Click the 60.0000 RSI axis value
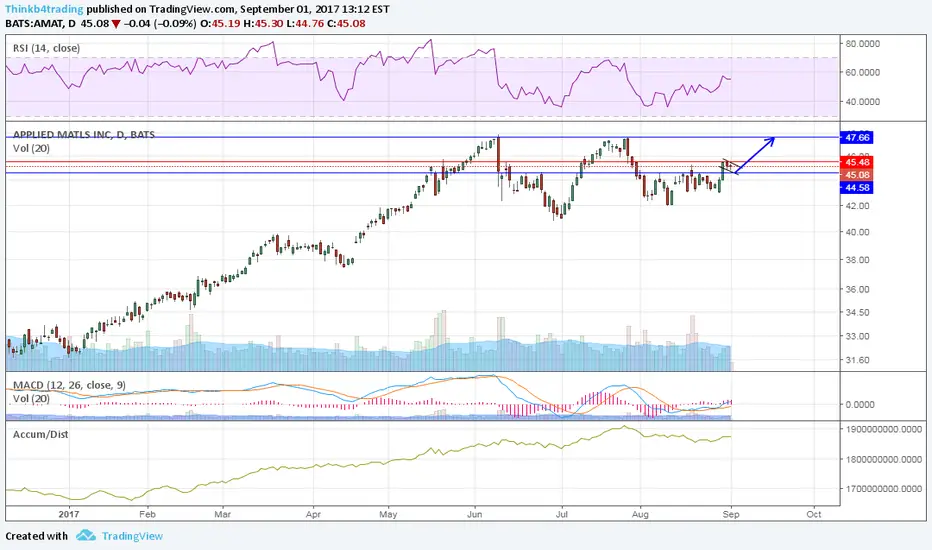 click(x=862, y=72)
